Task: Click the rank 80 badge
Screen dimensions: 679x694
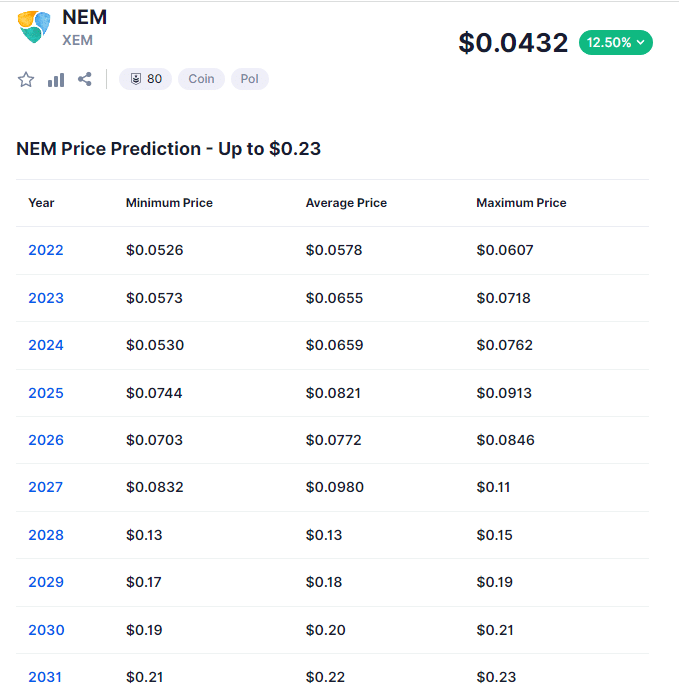Action: 146,79
